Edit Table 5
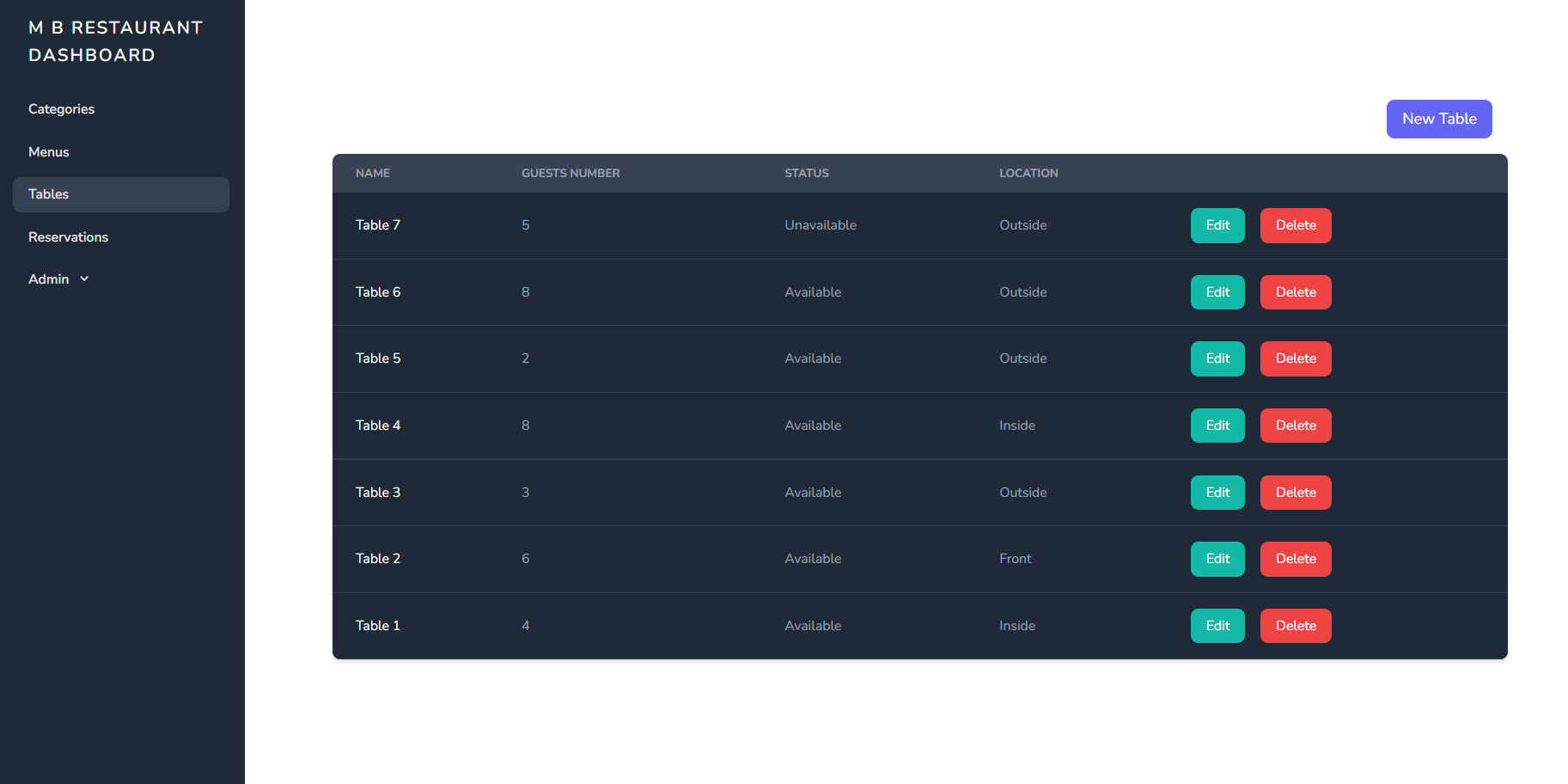Screen dimensions: 1568x784 click(1217, 358)
